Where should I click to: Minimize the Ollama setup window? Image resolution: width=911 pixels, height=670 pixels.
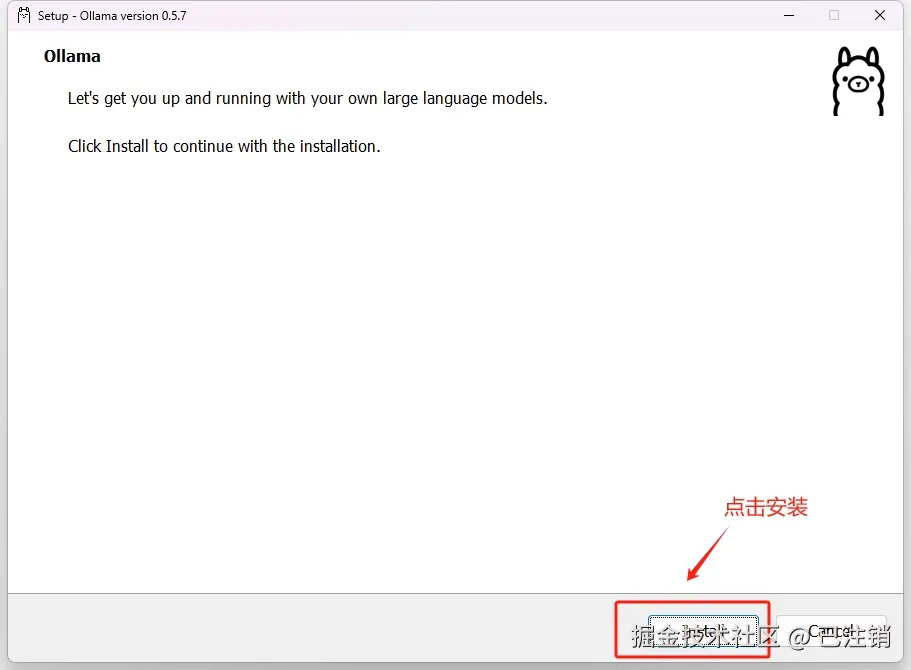pyautogui.click(x=788, y=16)
